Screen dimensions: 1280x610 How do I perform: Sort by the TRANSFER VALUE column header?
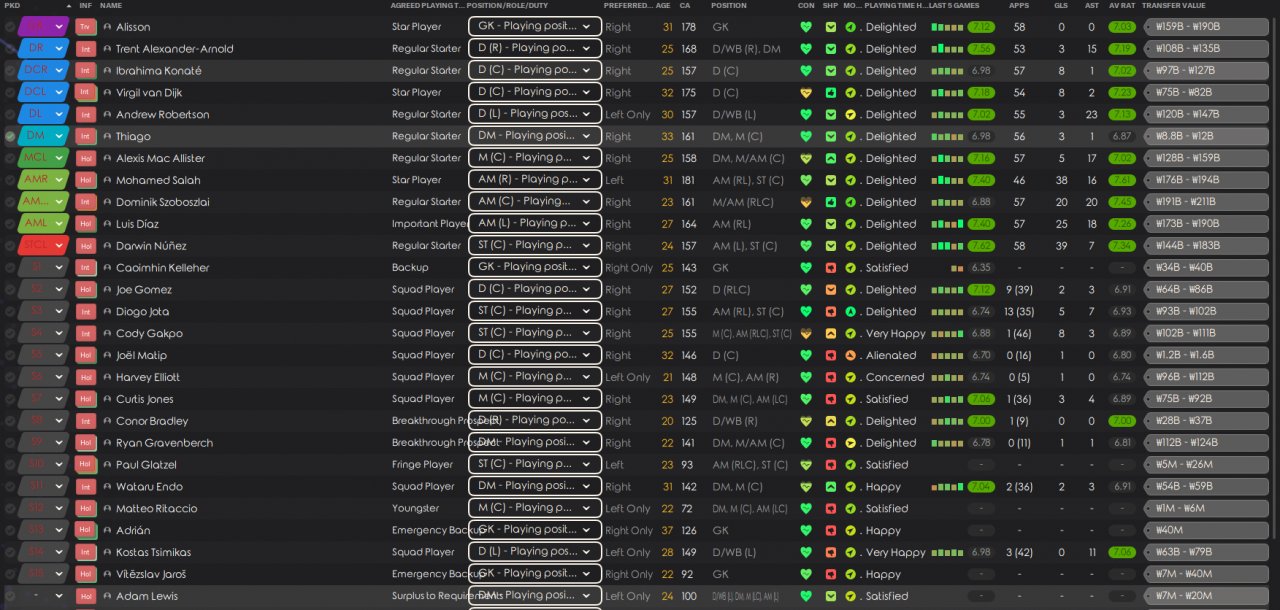[x=1174, y=6]
